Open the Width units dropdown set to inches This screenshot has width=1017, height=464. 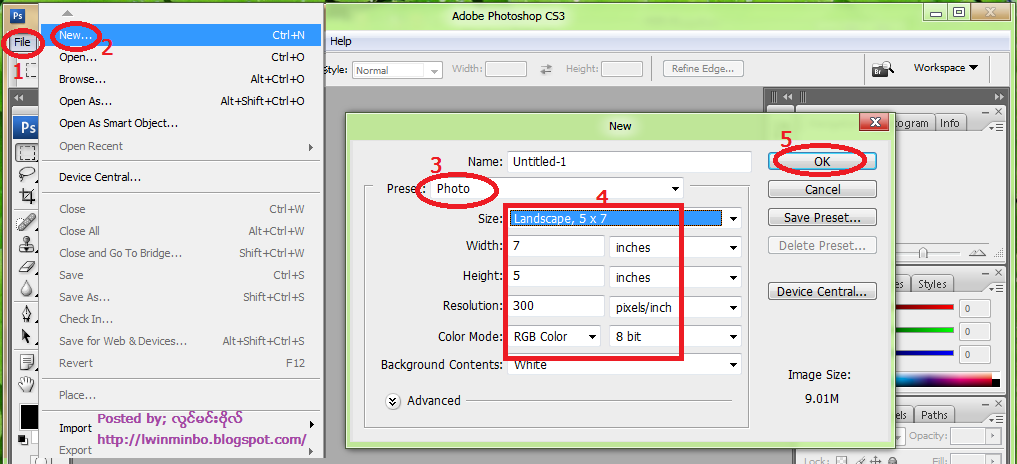pos(675,247)
